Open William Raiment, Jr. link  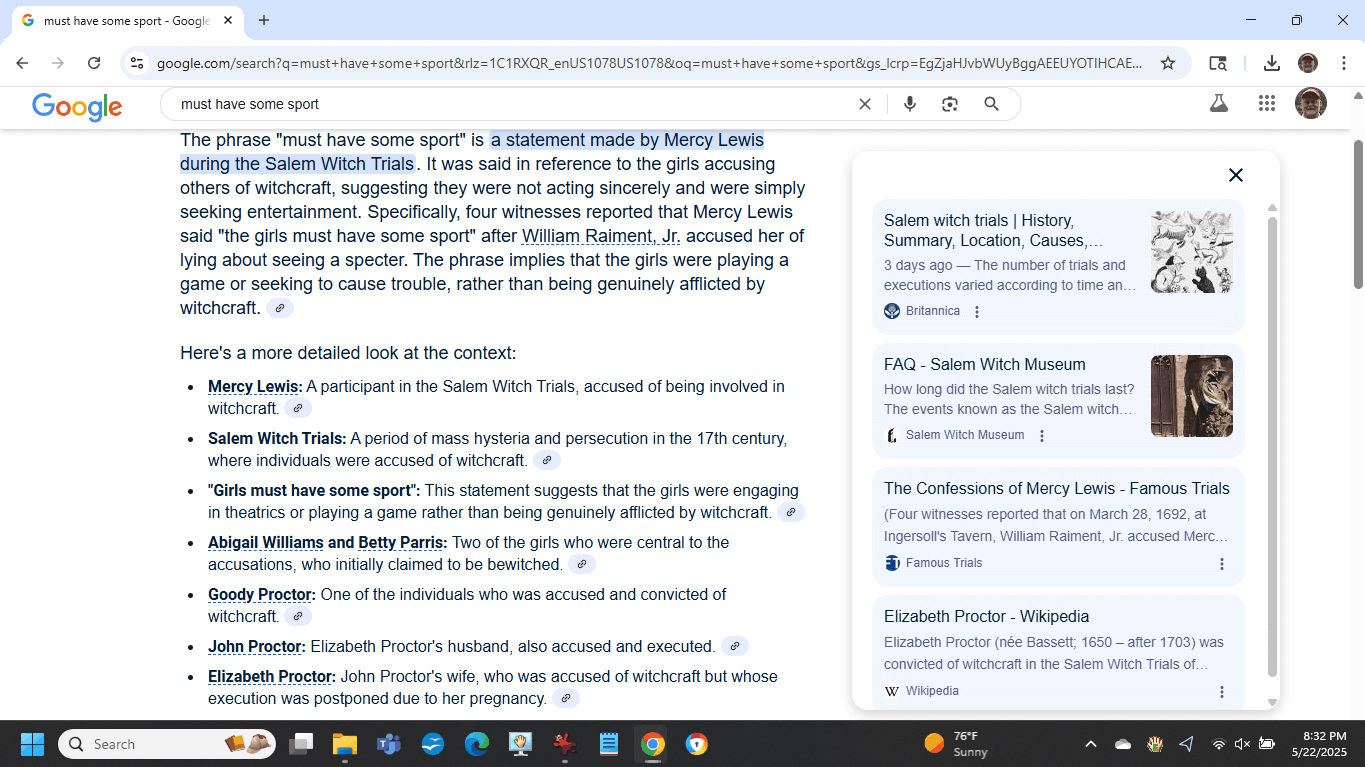tap(601, 236)
